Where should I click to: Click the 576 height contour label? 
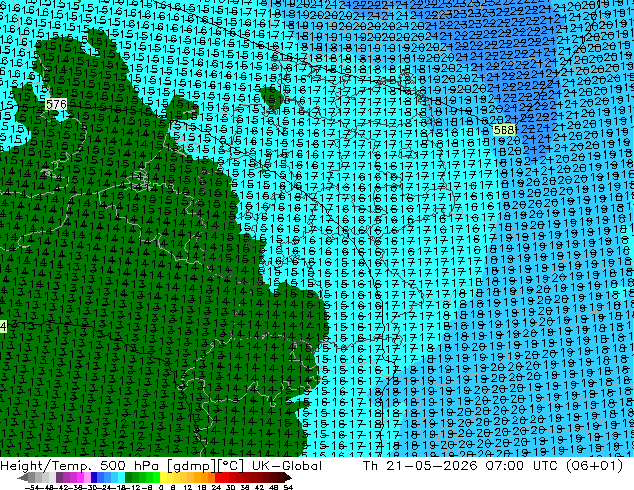tap(56, 105)
